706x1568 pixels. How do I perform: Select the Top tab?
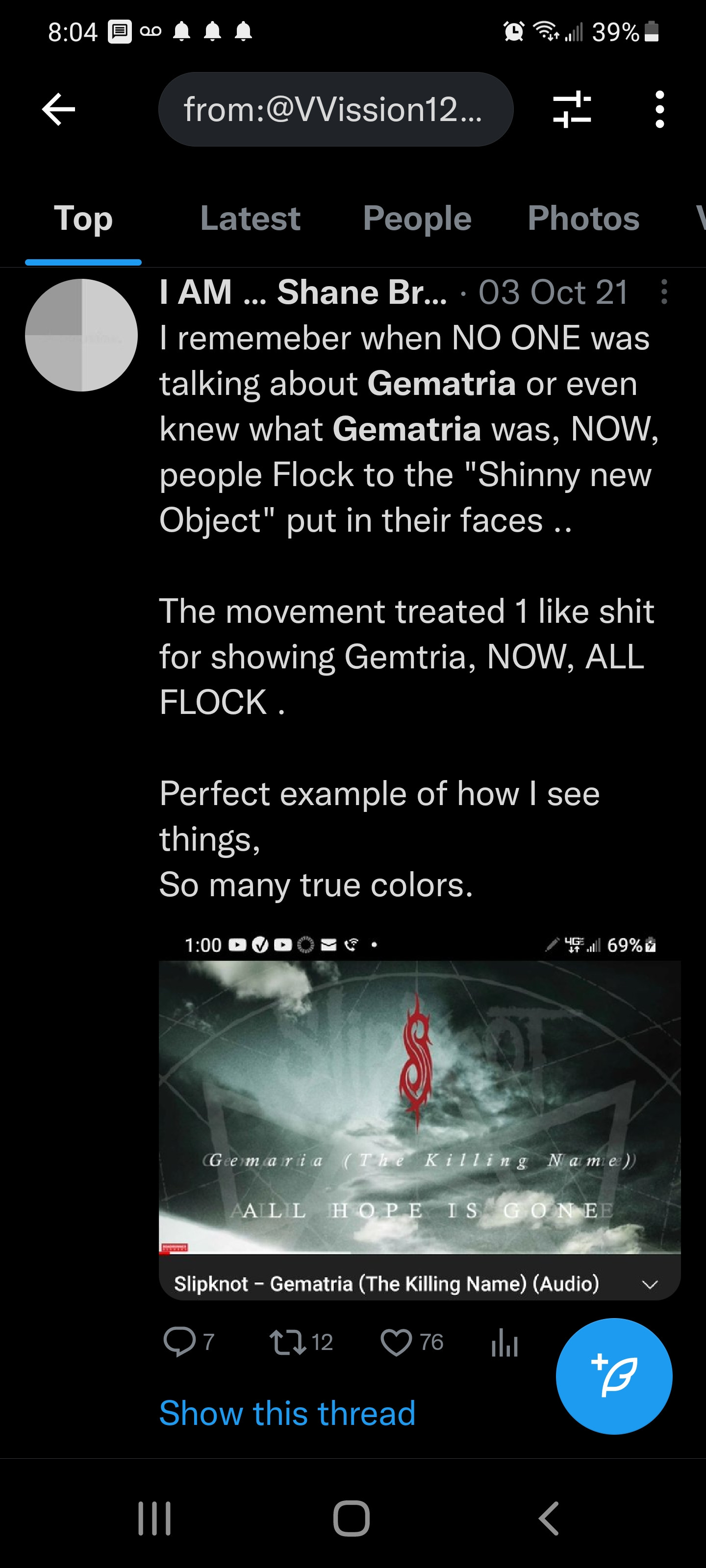tap(83, 218)
